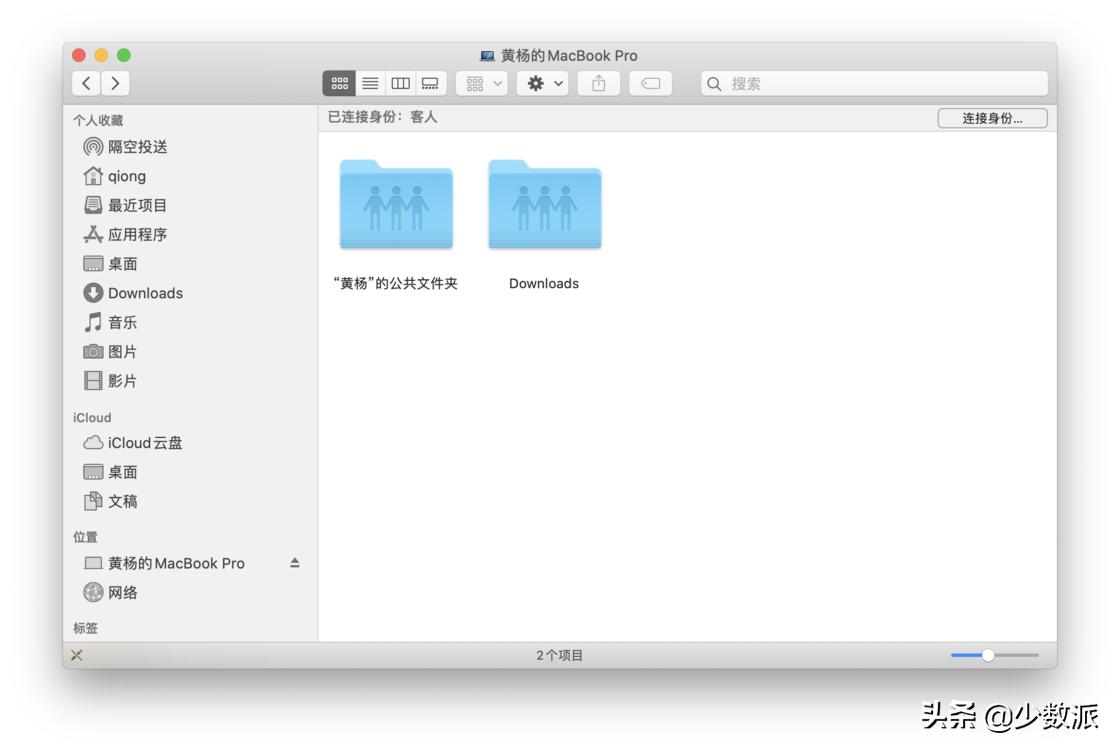Switch to list view mode

370,84
